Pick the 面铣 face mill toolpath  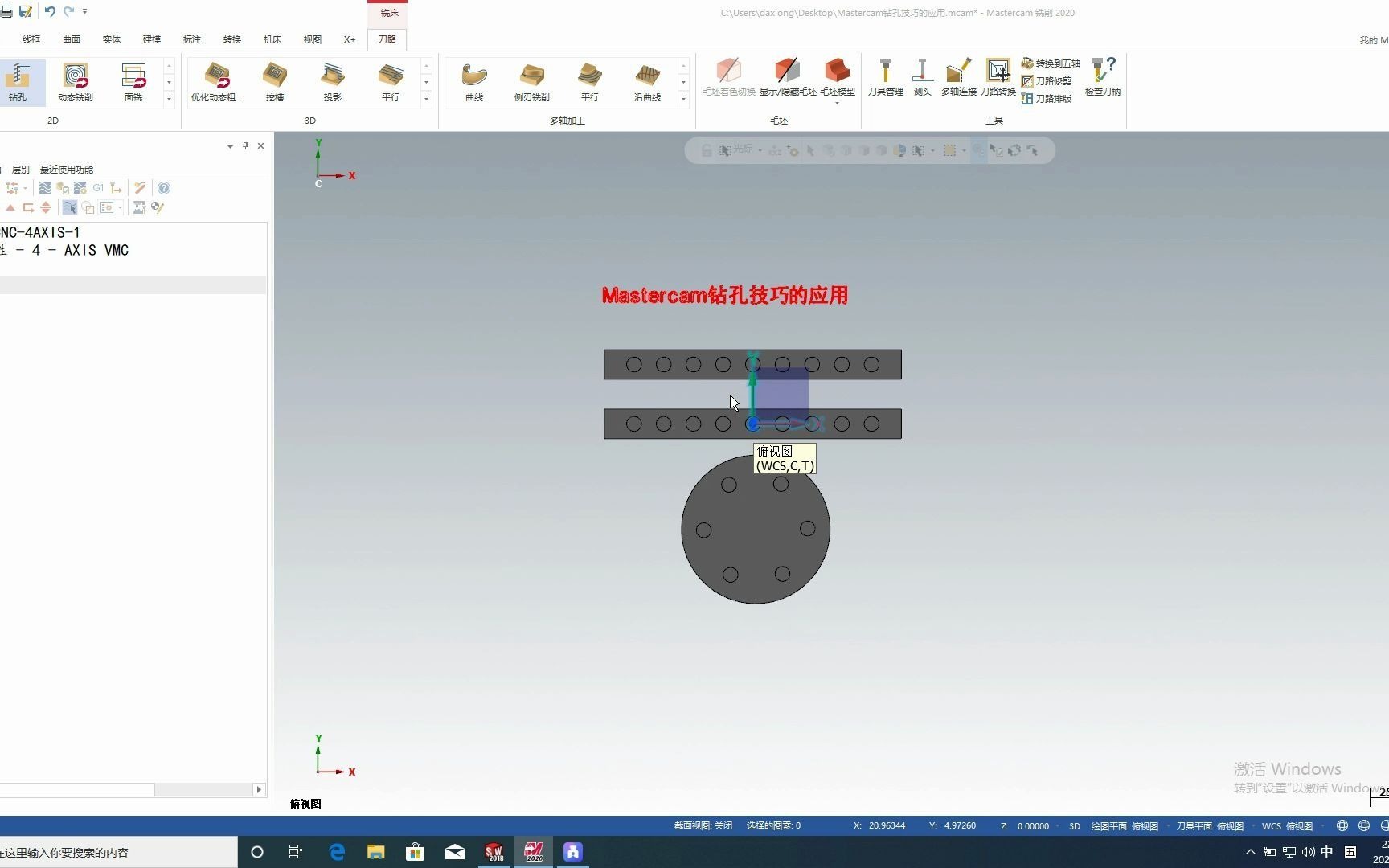coord(133,82)
